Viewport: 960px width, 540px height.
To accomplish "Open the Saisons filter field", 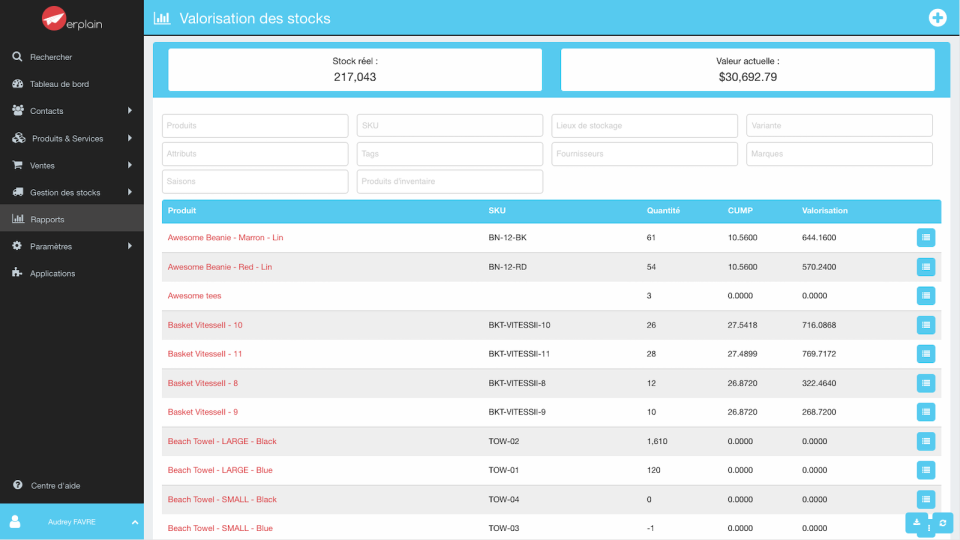I will tap(255, 182).
